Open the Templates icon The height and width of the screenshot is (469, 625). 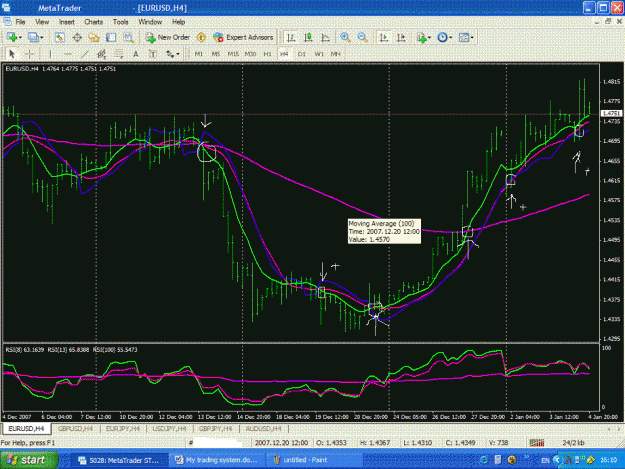click(x=464, y=37)
